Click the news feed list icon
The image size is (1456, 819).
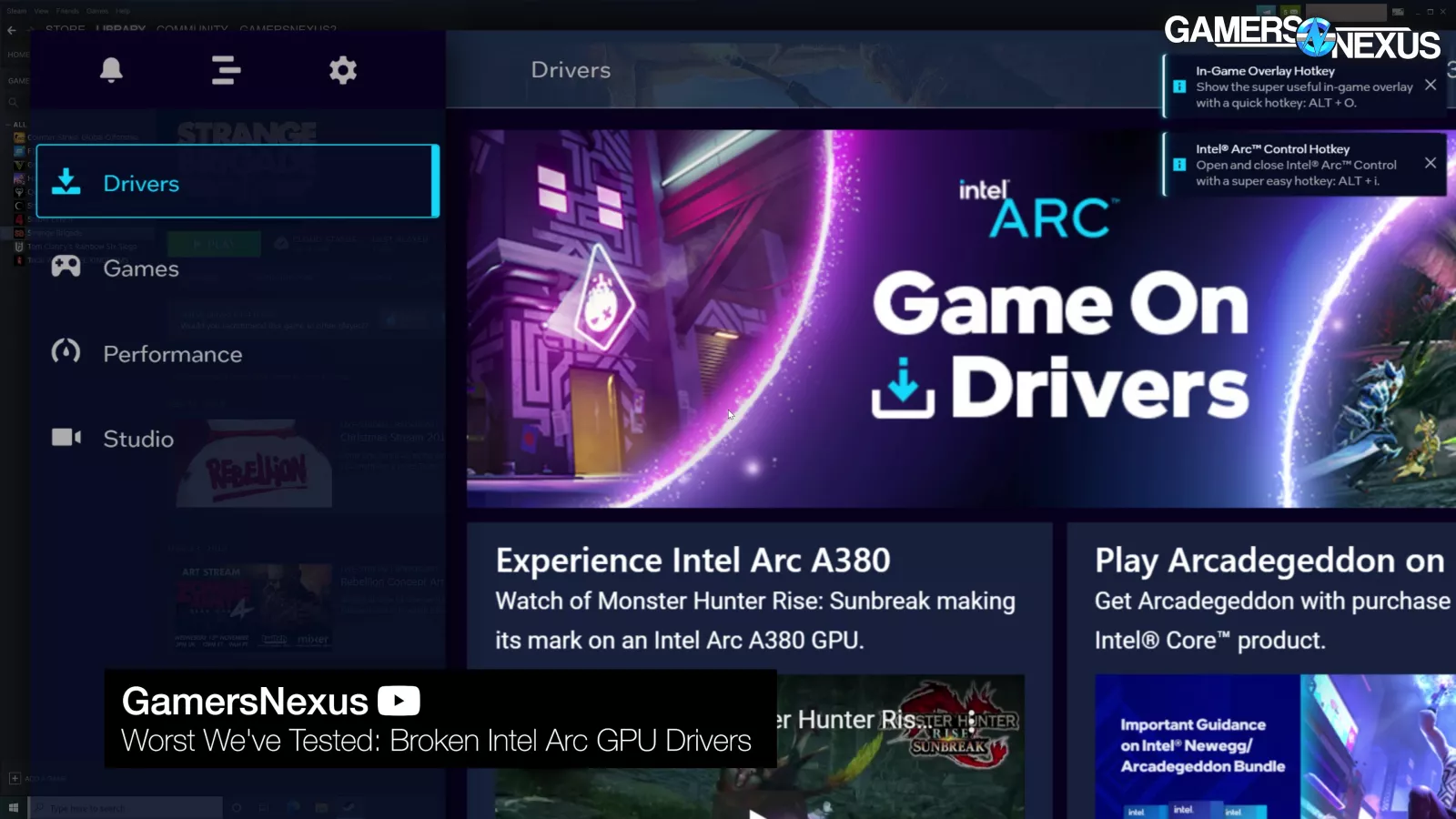226,70
